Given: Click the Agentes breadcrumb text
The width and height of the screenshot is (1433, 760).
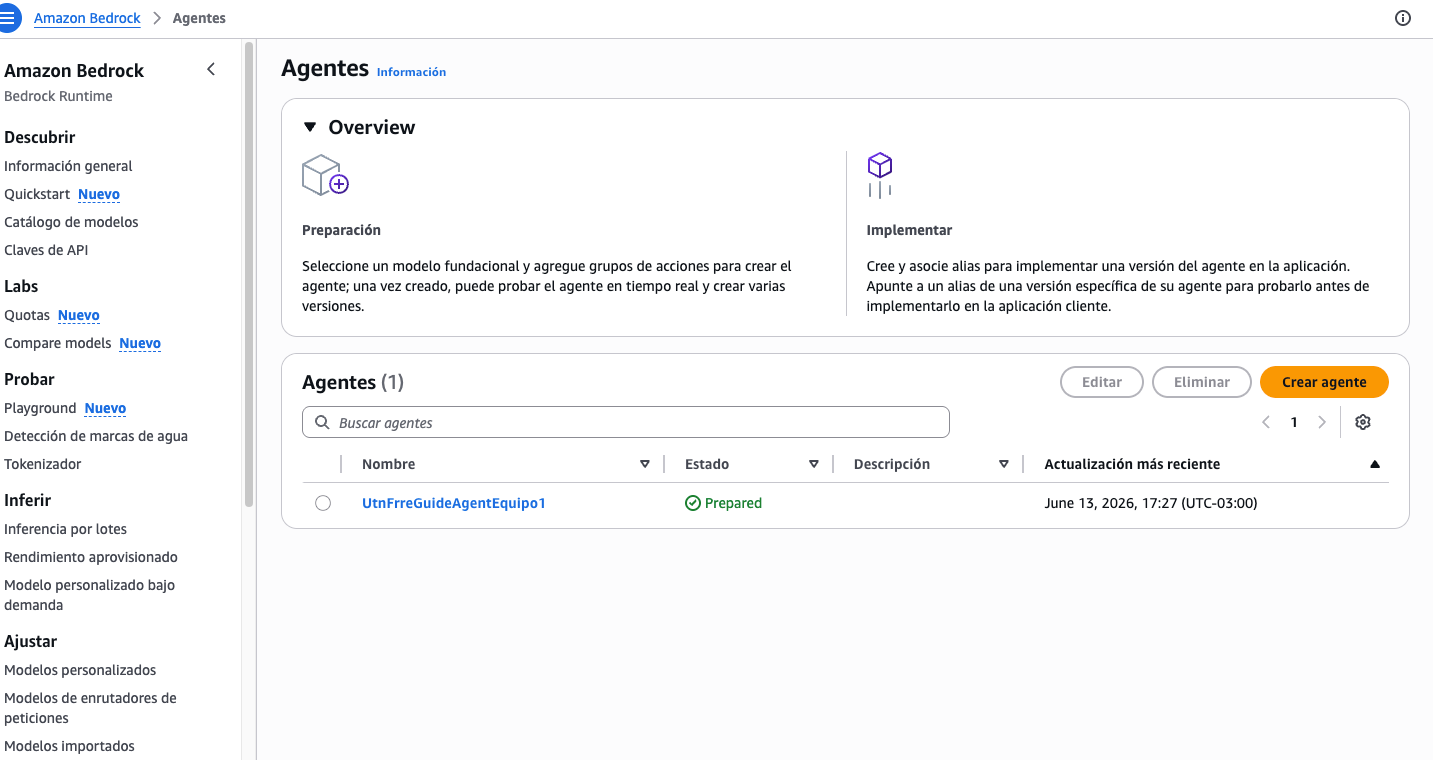Looking at the screenshot, I should point(199,18).
